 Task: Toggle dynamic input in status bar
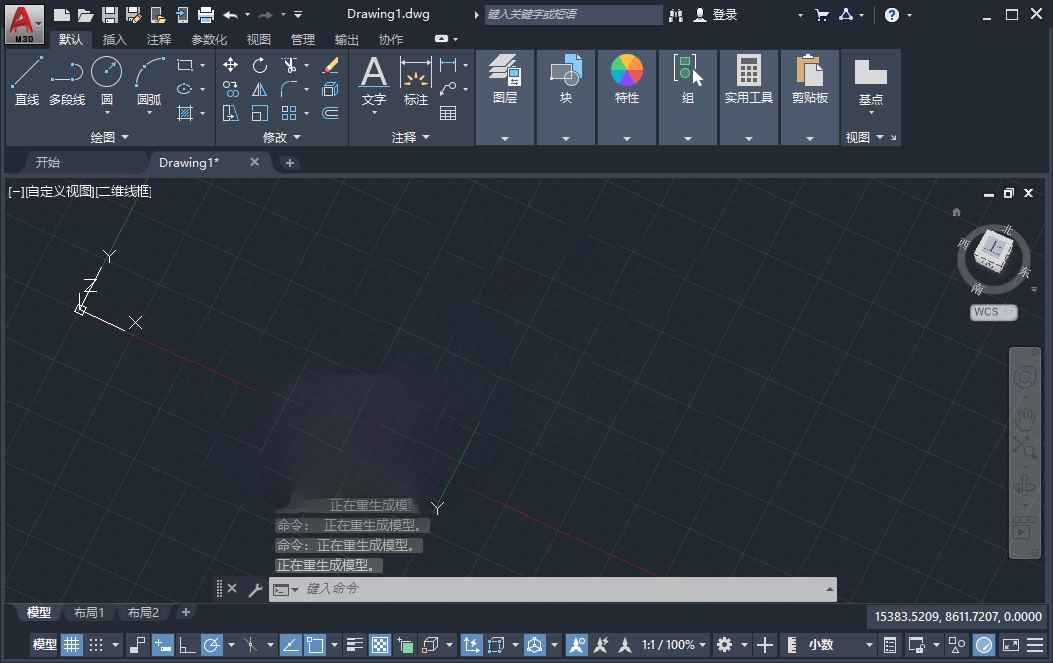pos(163,646)
